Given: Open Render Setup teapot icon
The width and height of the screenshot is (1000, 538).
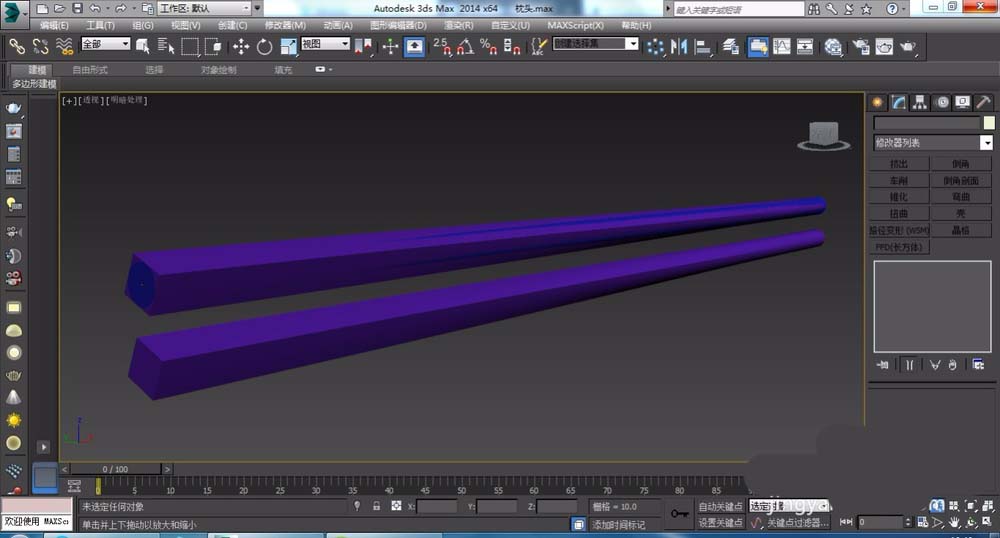Looking at the screenshot, I should (x=861, y=47).
